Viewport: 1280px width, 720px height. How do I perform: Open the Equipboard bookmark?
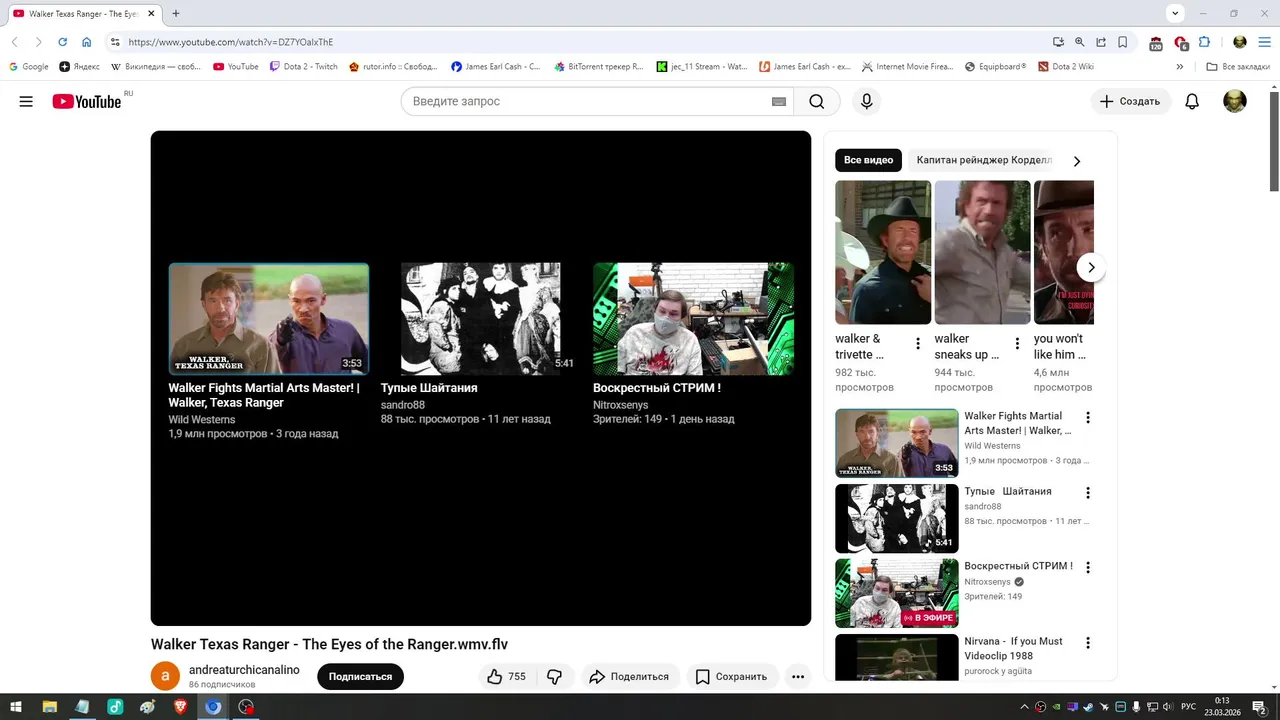(x=995, y=67)
